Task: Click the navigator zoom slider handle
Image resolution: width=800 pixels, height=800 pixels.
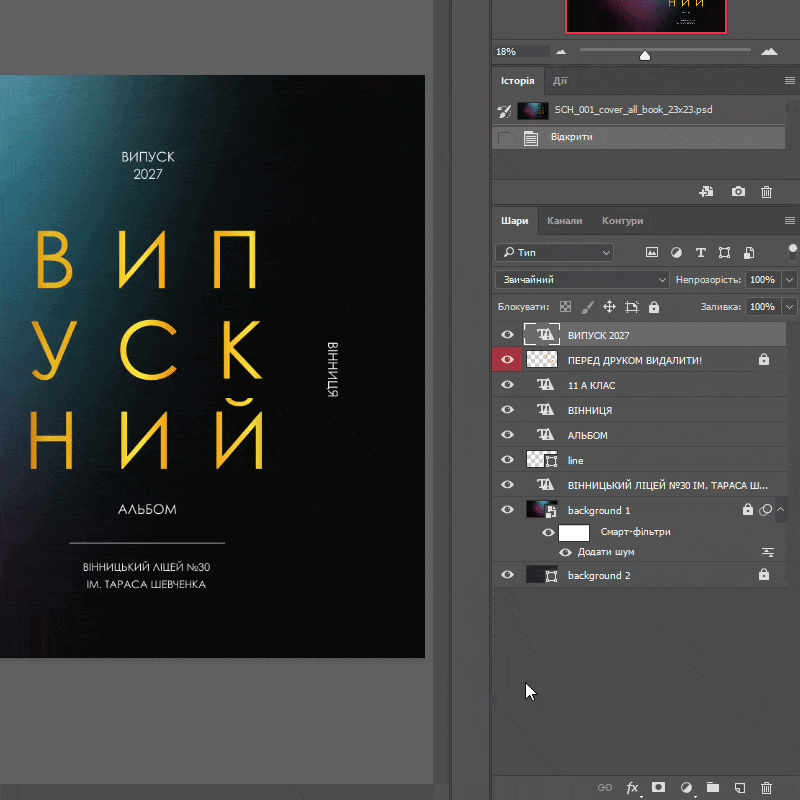Action: click(645, 55)
